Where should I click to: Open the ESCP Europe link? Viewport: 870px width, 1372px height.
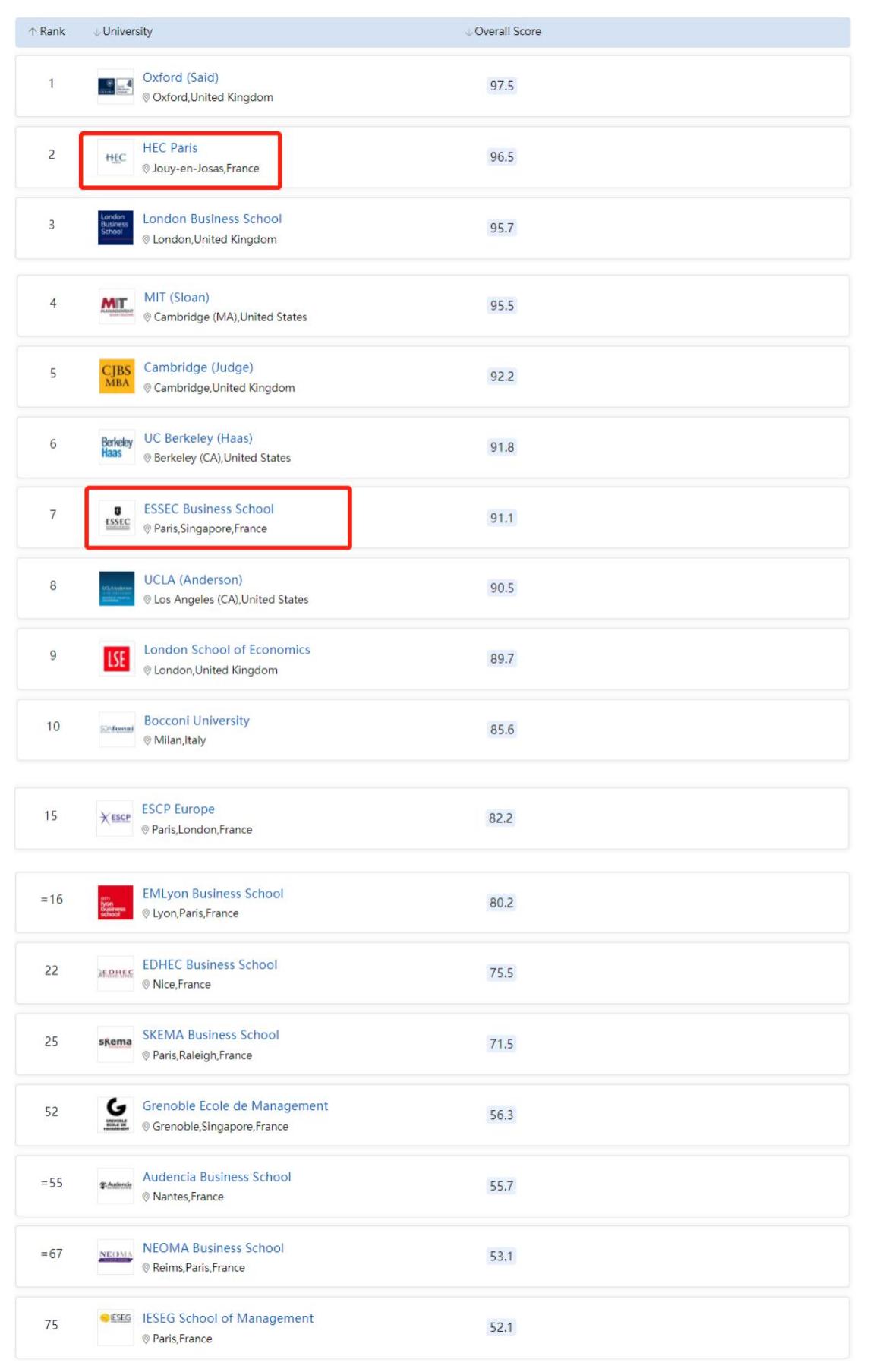coord(178,809)
